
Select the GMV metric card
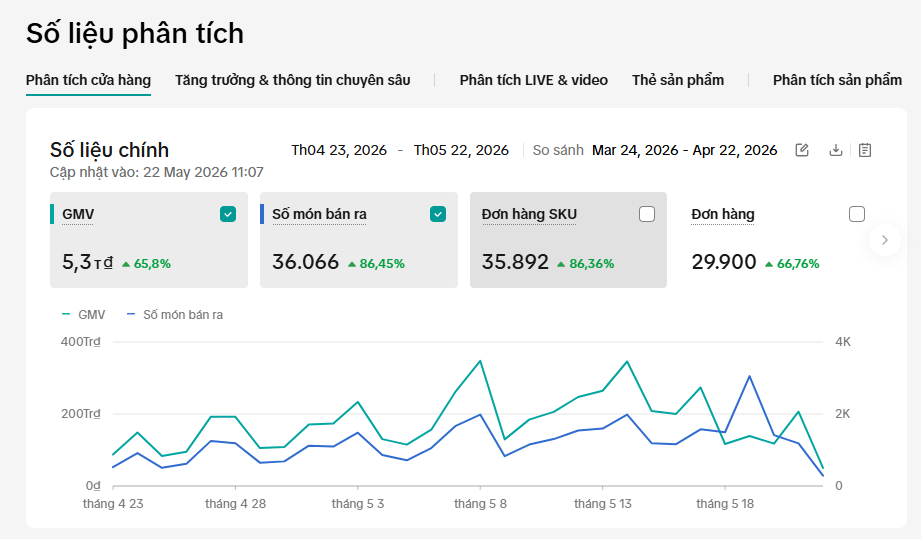(149, 240)
